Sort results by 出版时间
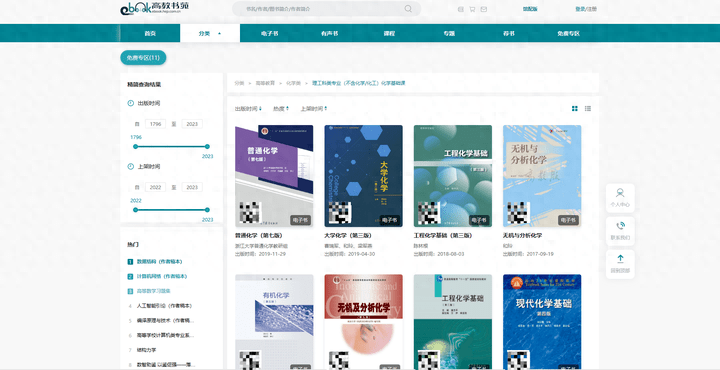This screenshot has width=720, height=370. tap(248, 109)
